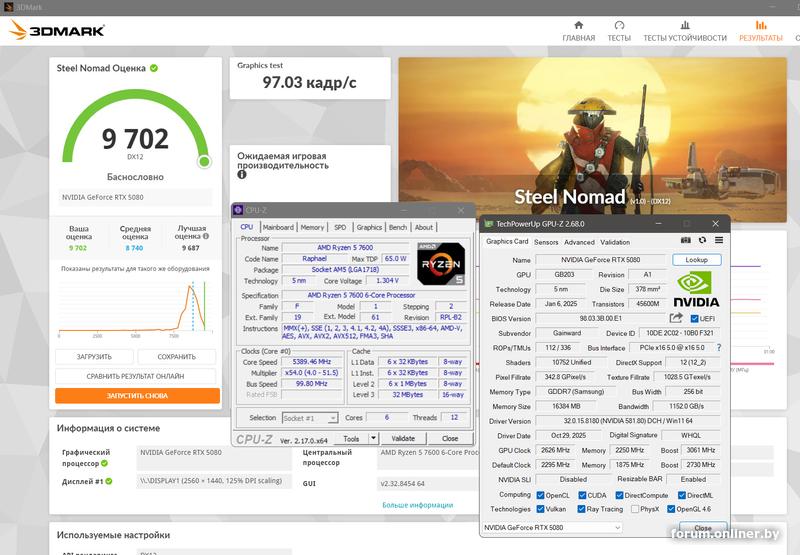
Task: Open Тесты устойчивости chart icon
Action: point(685,25)
